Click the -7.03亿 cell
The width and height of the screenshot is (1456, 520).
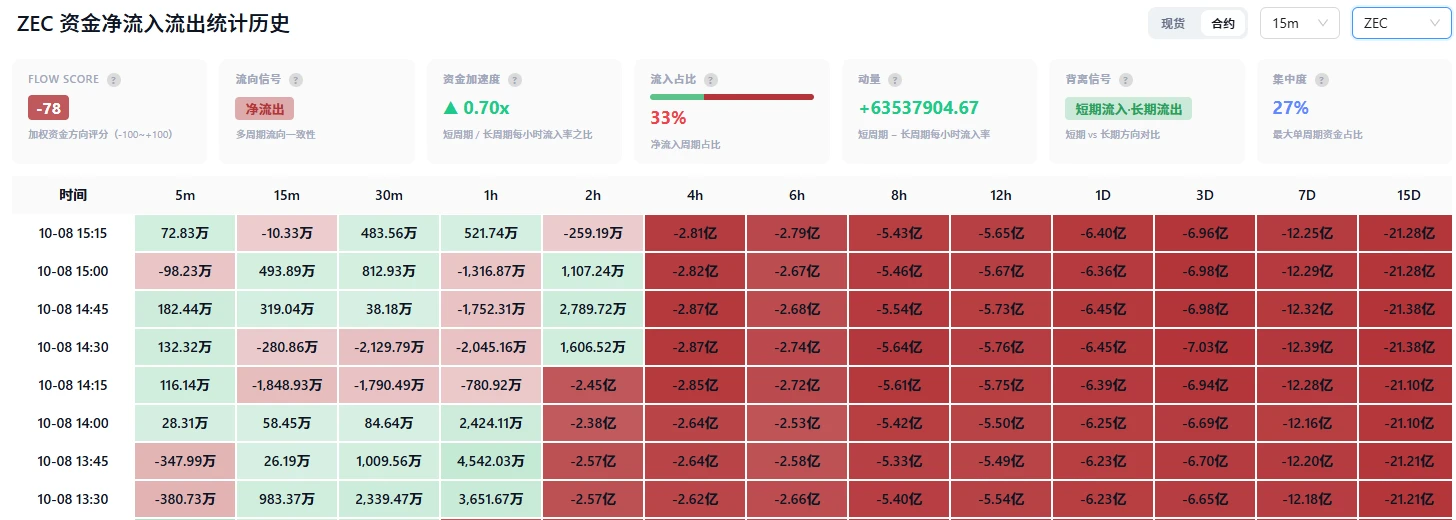pyautogui.click(x=1205, y=347)
